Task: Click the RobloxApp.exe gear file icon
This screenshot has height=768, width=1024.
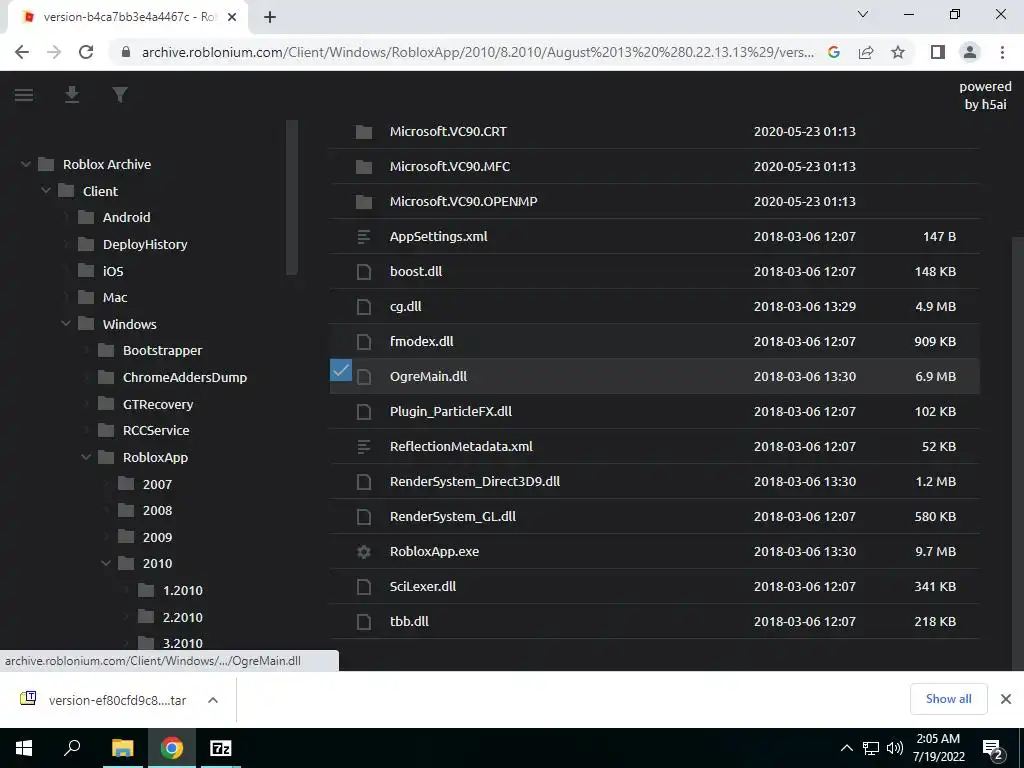Action: [x=364, y=552]
